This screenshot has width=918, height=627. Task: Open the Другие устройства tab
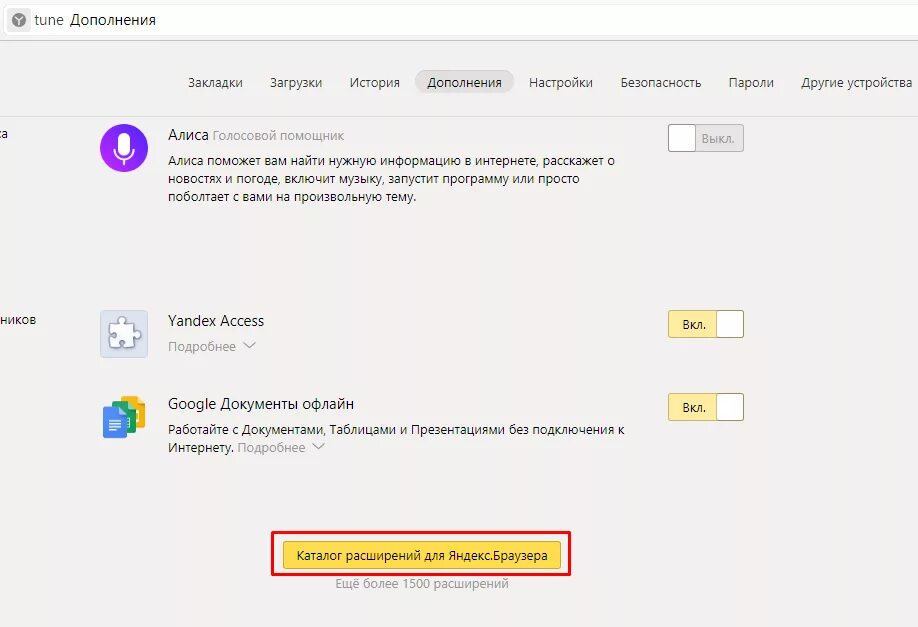[x=856, y=83]
